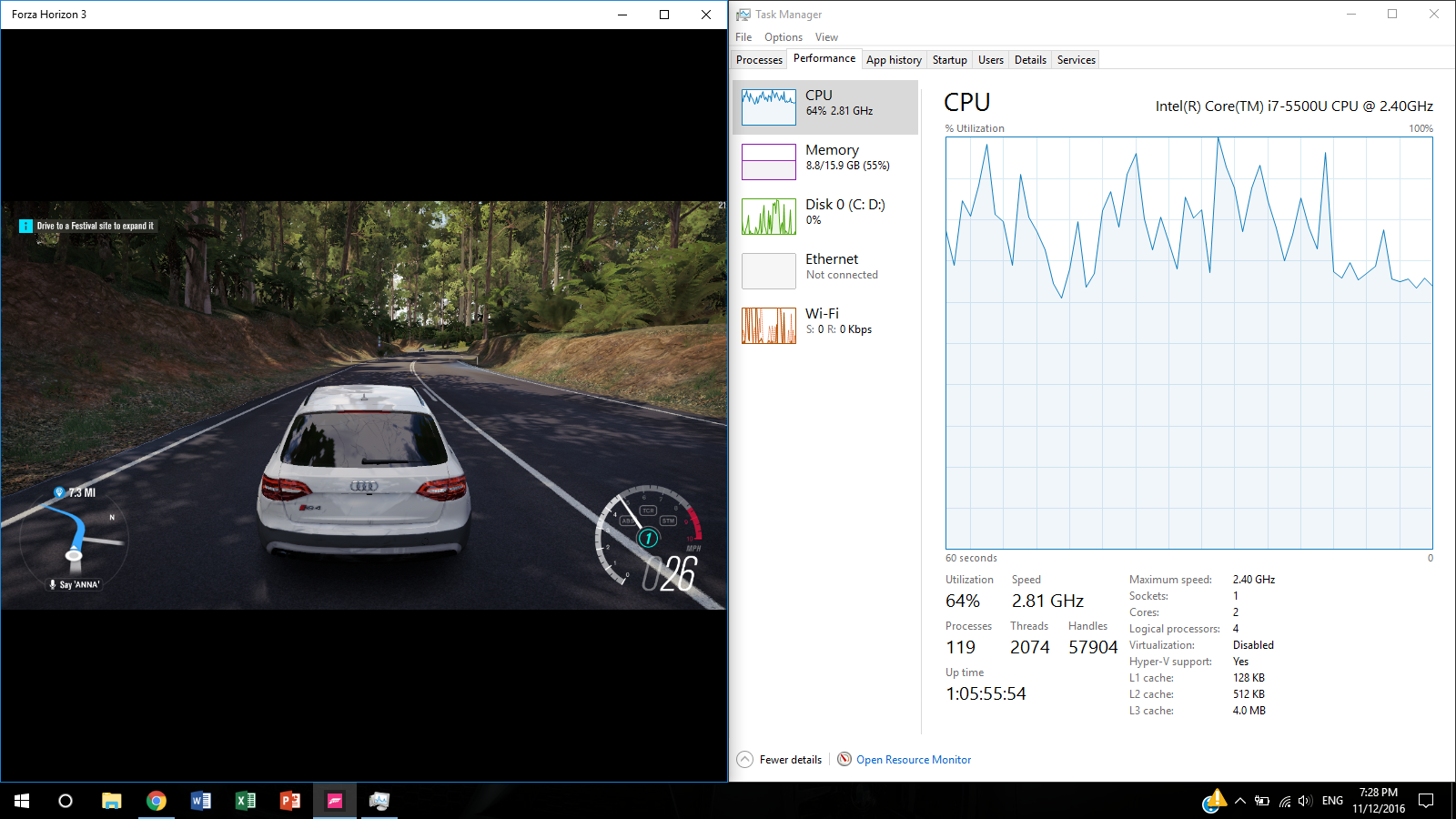
Task: Launch Google Chrome from the taskbar
Action: pyautogui.click(x=157, y=801)
